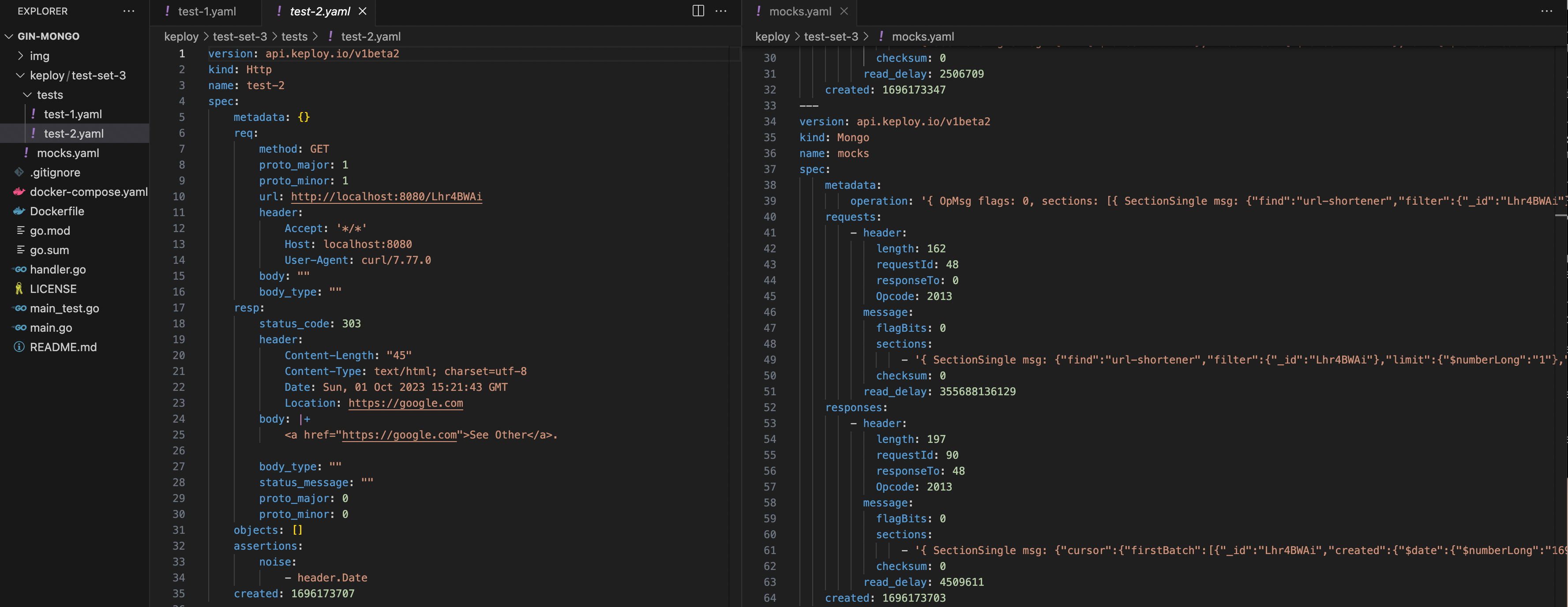
Task: Click the Go icon beside main_test.go
Action: (x=19, y=308)
